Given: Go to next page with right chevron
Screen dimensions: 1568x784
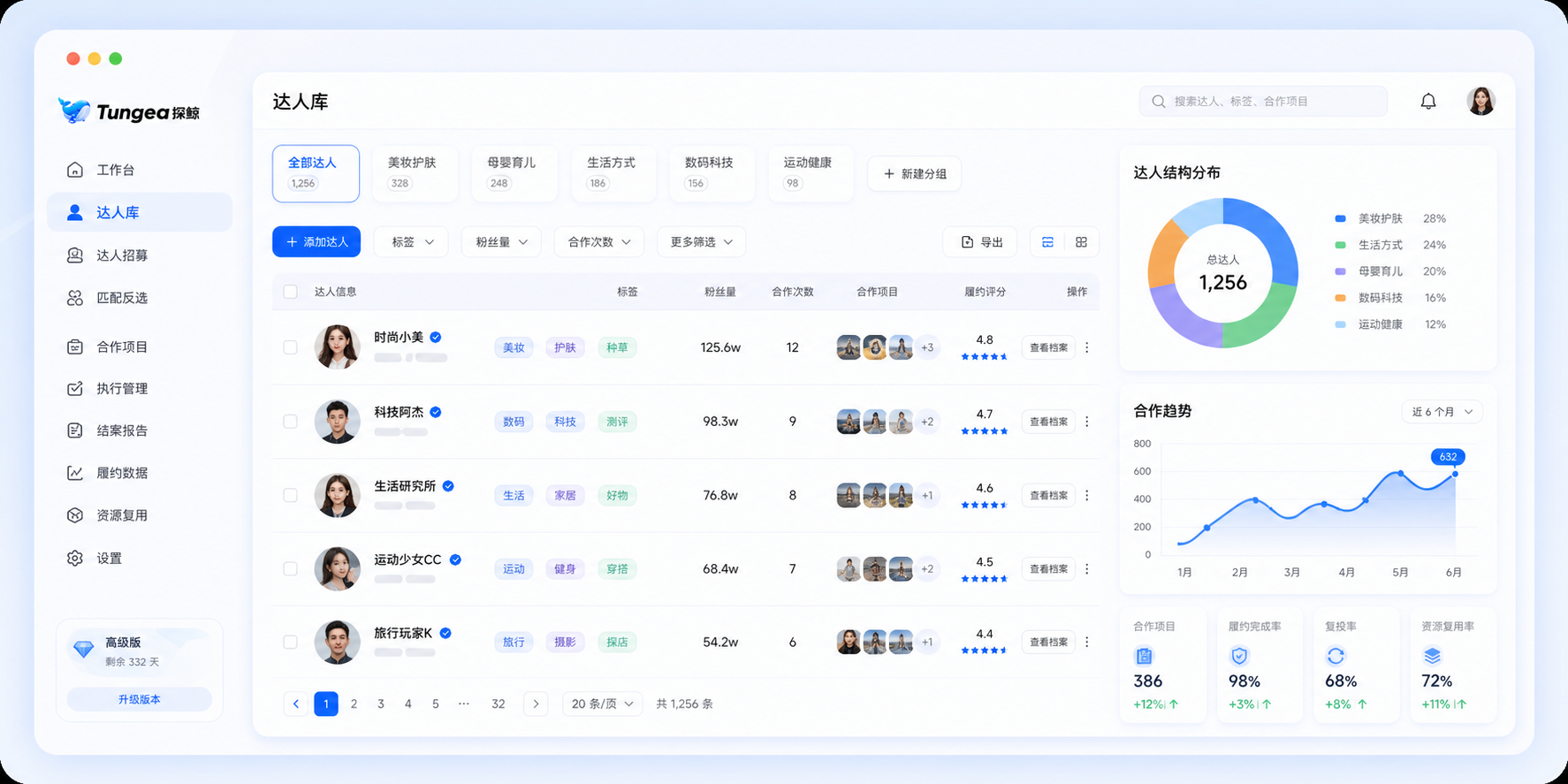Looking at the screenshot, I should click(x=536, y=704).
